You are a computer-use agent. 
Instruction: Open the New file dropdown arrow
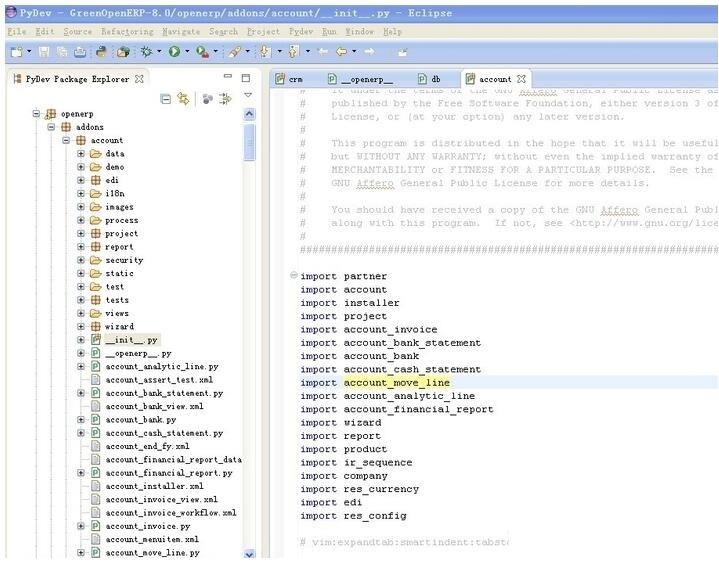coord(29,51)
